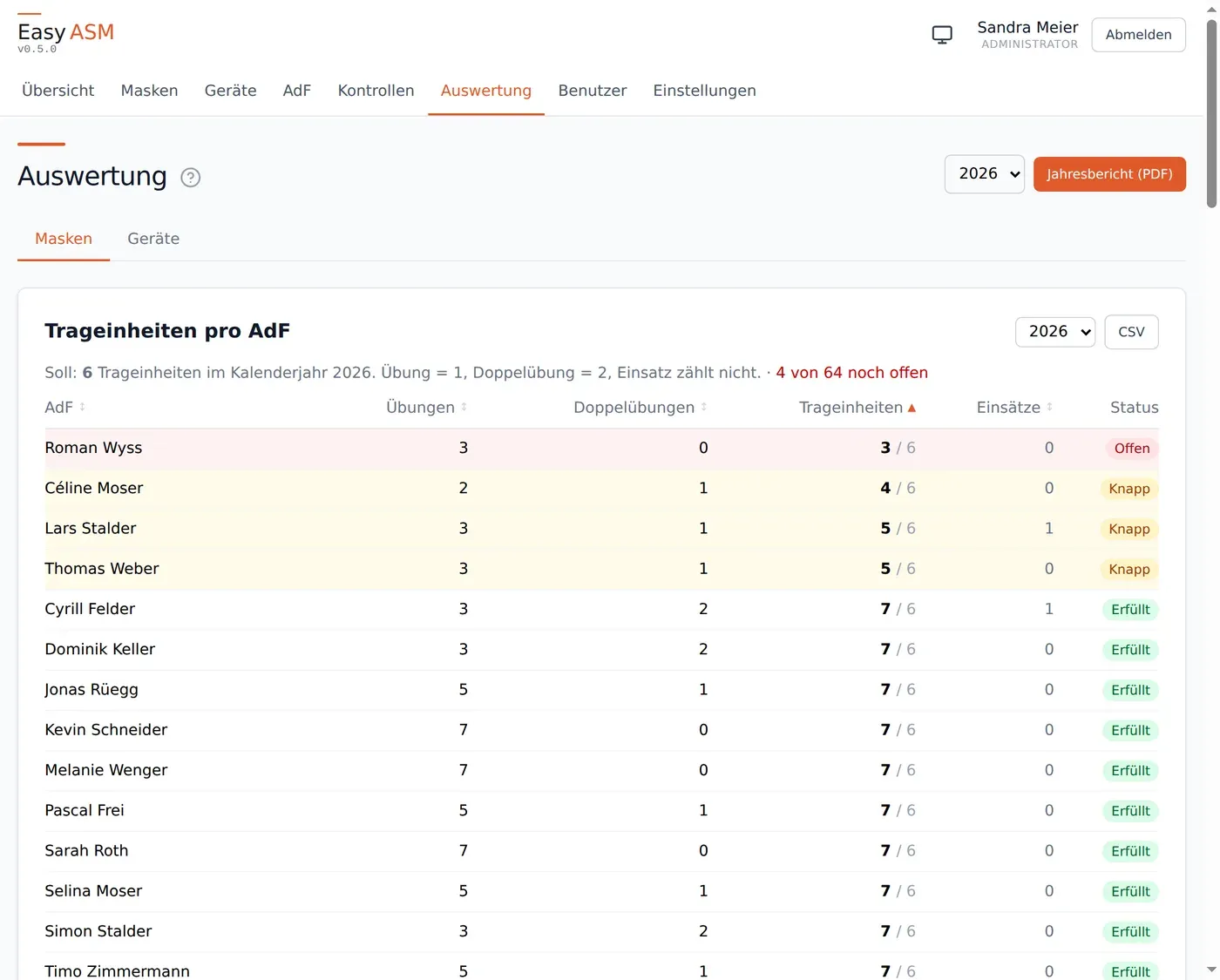Image resolution: width=1220 pixels, height=980 pixels.
Task: Open the help icon beside Auswertung
Action: pos(190,178)
